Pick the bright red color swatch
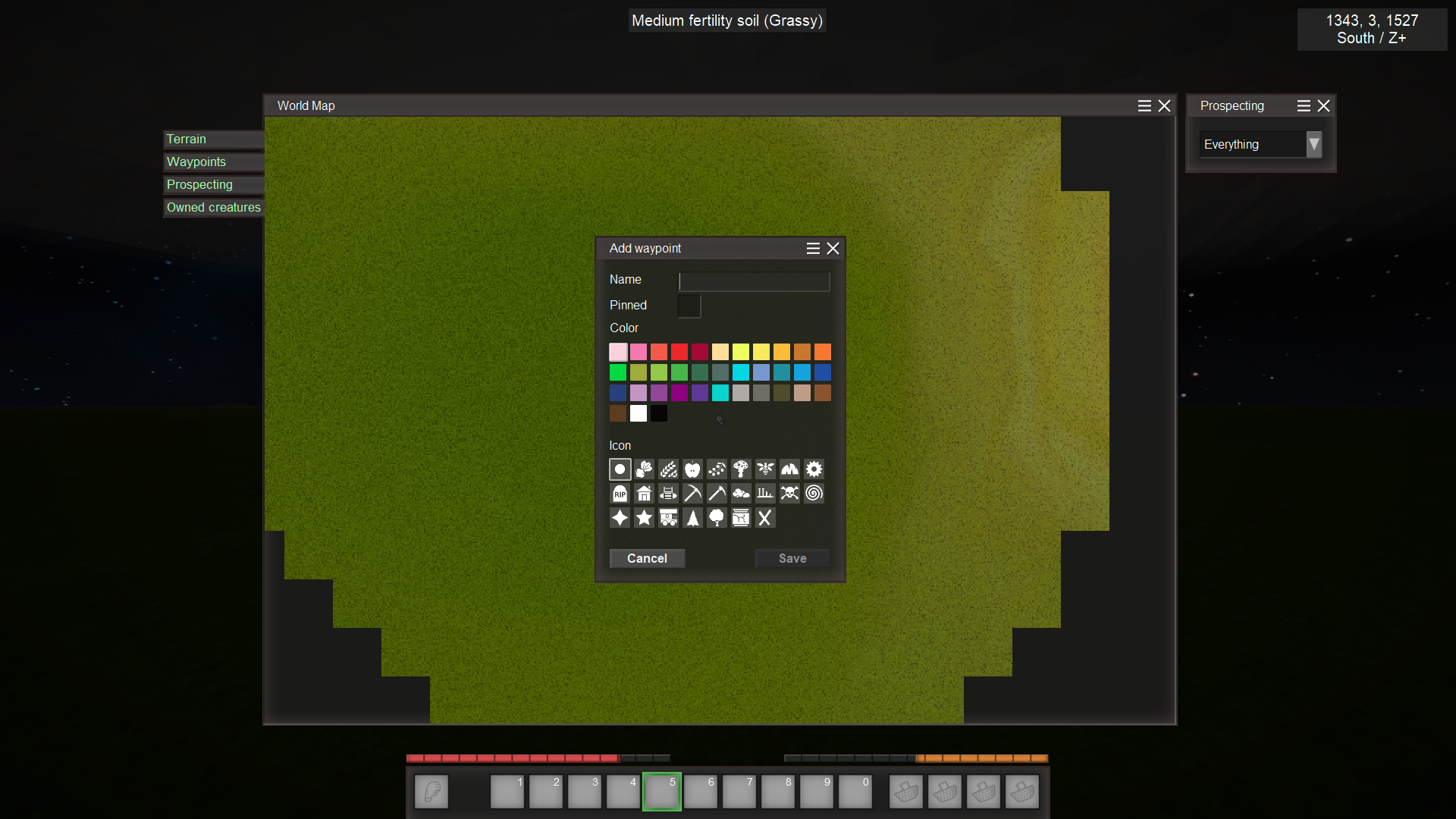The width and height of the screenshot is (1456, 819). pyautogui.click(x=679, y=352)
